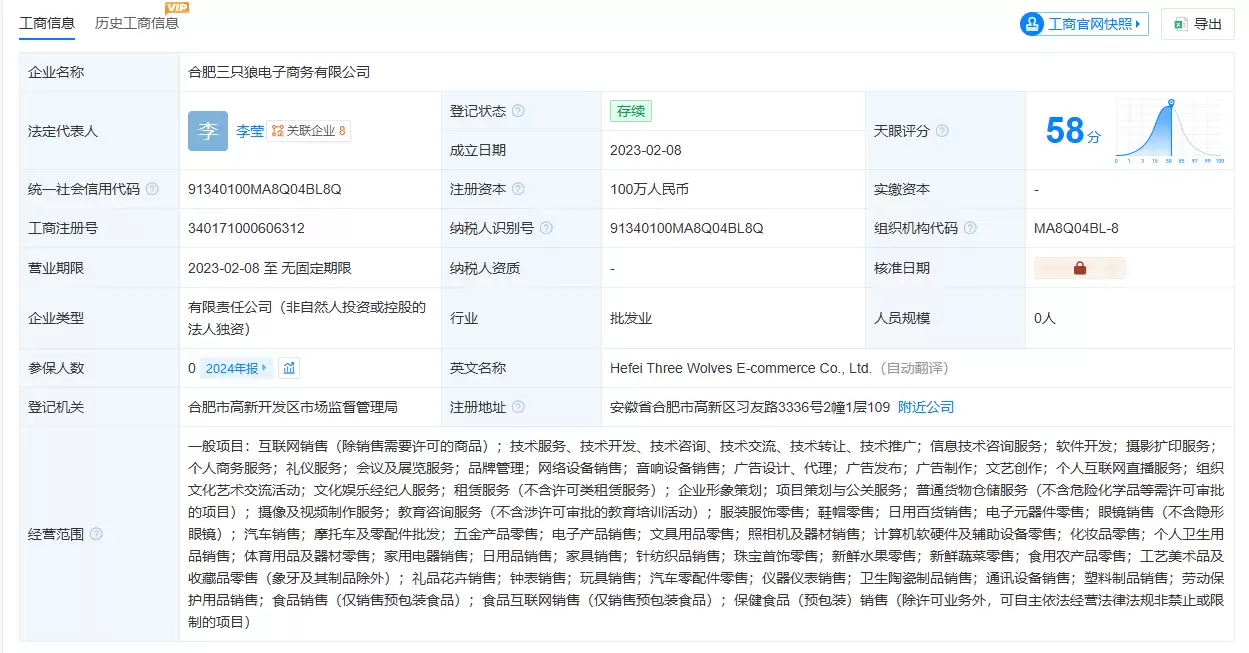Click the 导出 export button
1249x653 pixels.
pyautogui.click(x=1198, y=24)
